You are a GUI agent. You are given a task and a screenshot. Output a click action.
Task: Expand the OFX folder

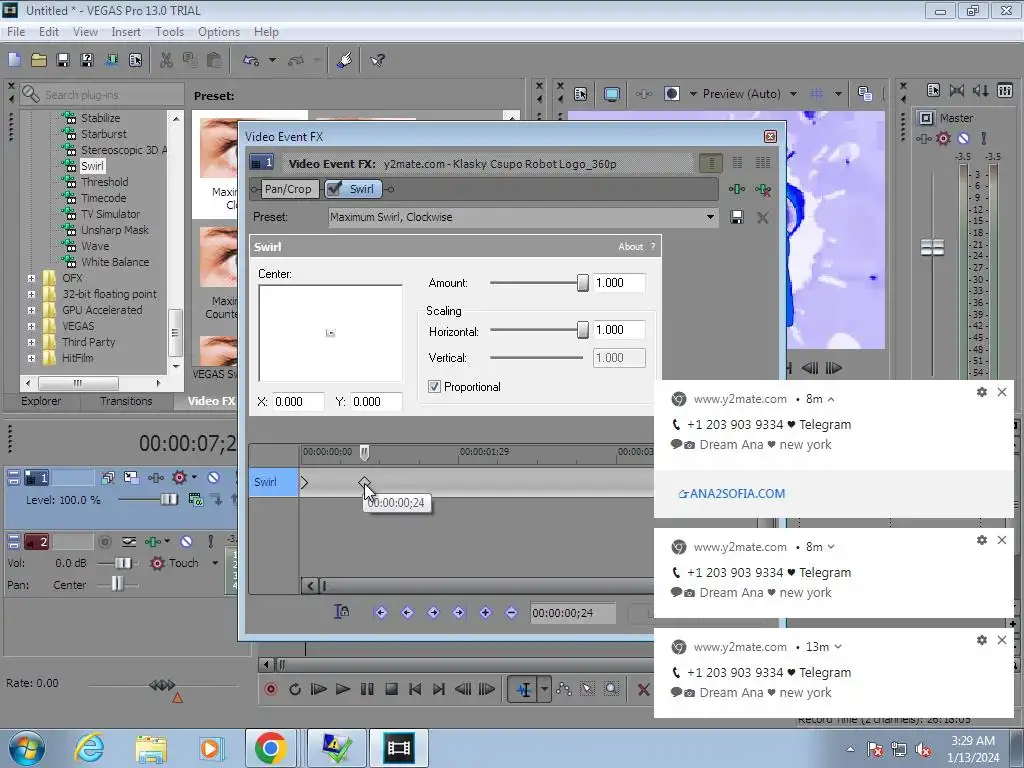(x=31, y=278)
